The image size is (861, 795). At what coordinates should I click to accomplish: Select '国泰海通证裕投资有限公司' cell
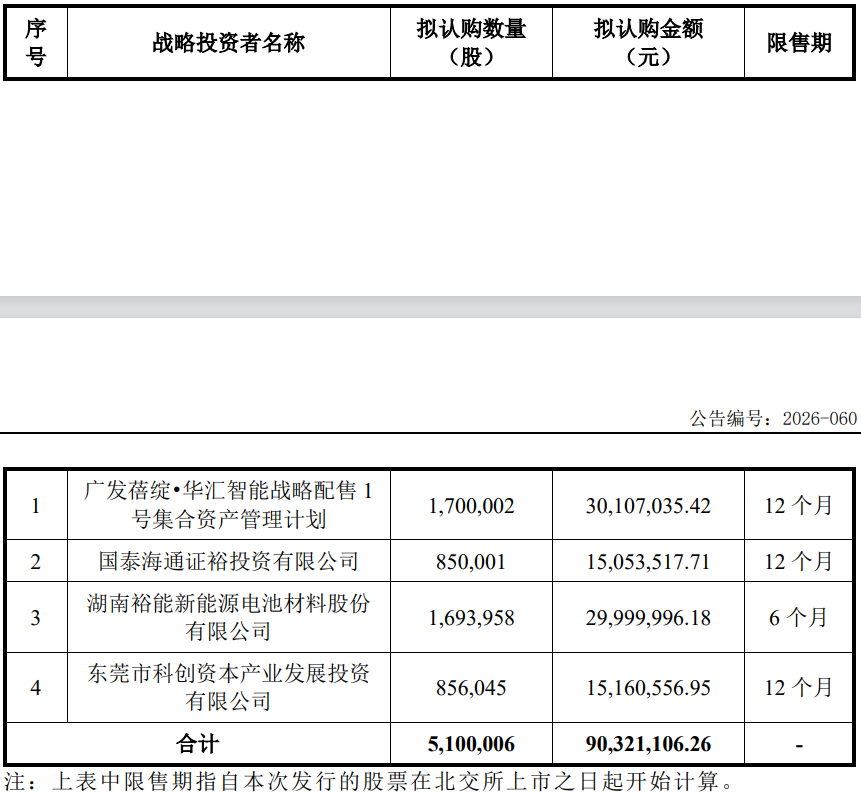click(228, 562)
